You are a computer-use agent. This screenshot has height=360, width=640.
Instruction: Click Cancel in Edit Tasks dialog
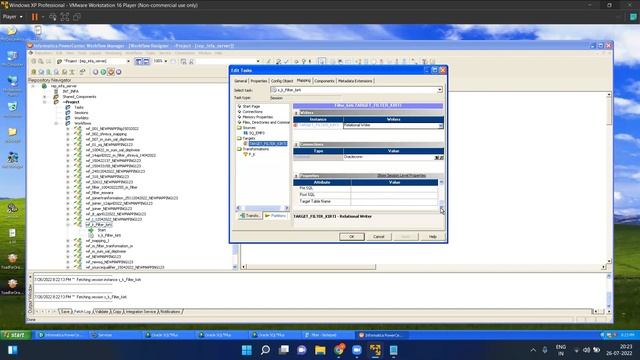click(378, 237)
